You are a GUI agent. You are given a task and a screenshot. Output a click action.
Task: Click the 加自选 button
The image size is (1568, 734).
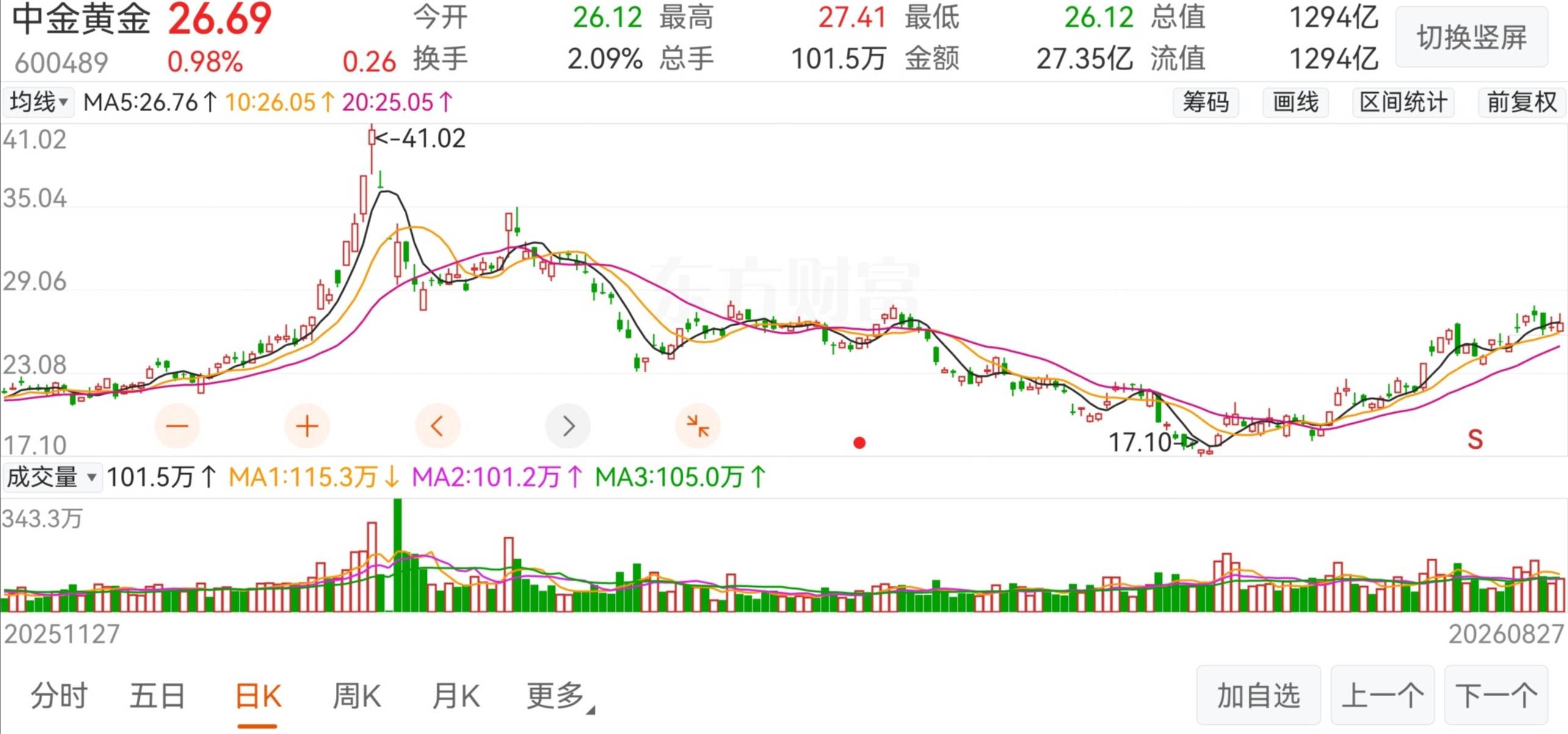tap(1258, 696)
